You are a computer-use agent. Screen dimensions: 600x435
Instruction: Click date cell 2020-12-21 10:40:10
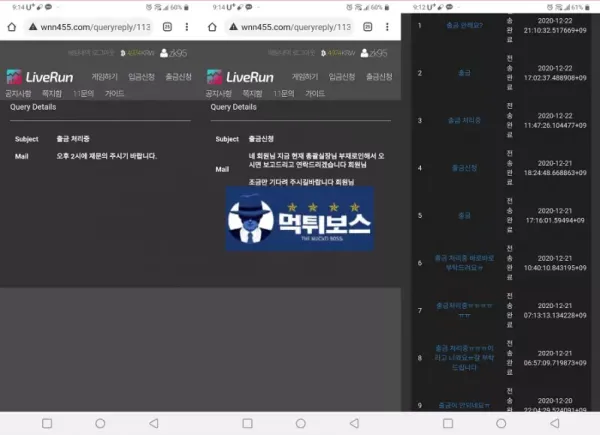pyautogui.click(x=555, y=263)
